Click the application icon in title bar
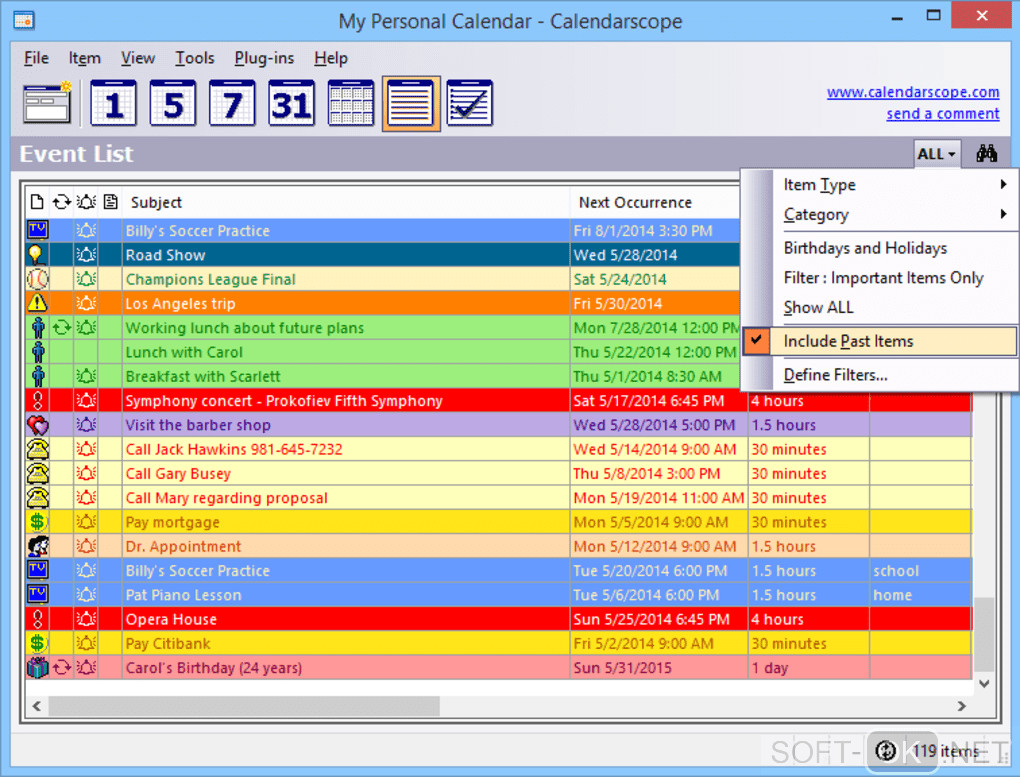This screenshot has width=1020, height=777. click(24, 21)
